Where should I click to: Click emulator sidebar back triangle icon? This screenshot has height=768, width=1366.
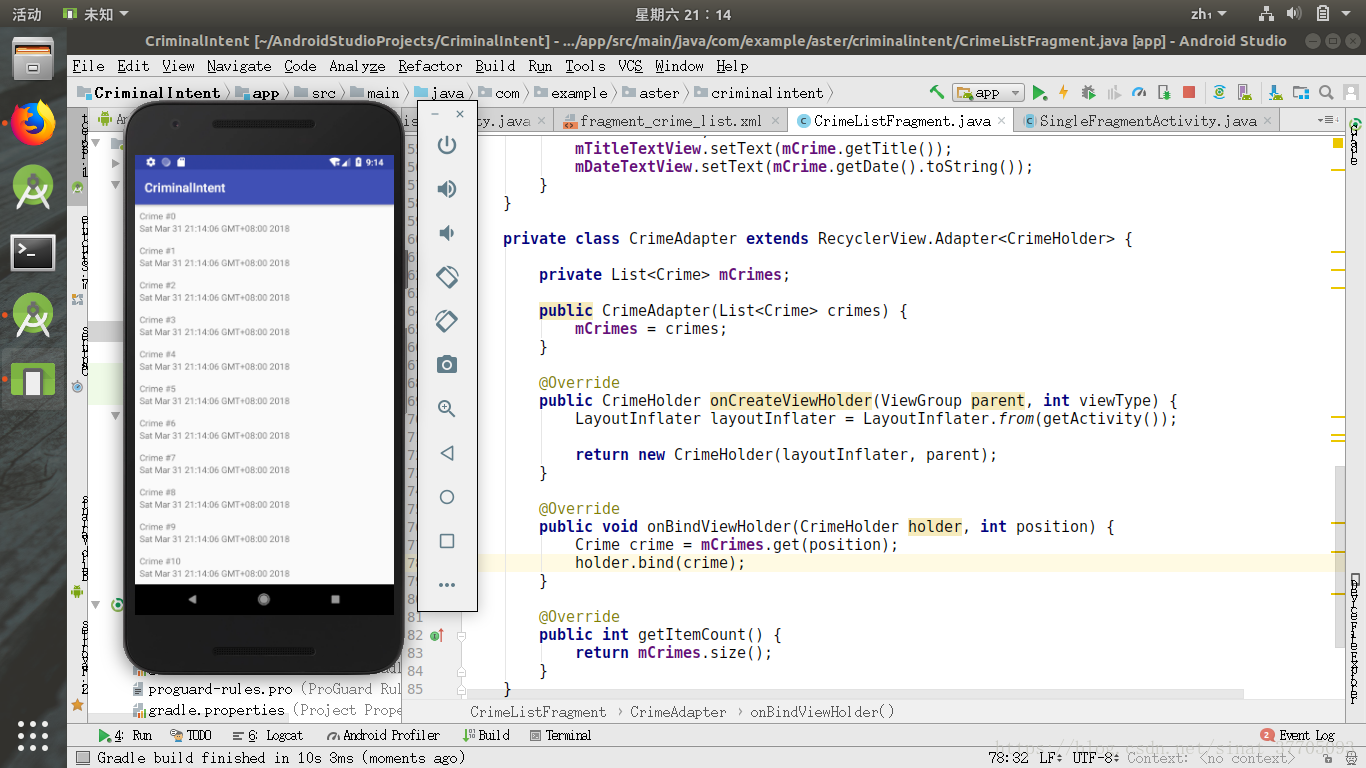(447, 453)
